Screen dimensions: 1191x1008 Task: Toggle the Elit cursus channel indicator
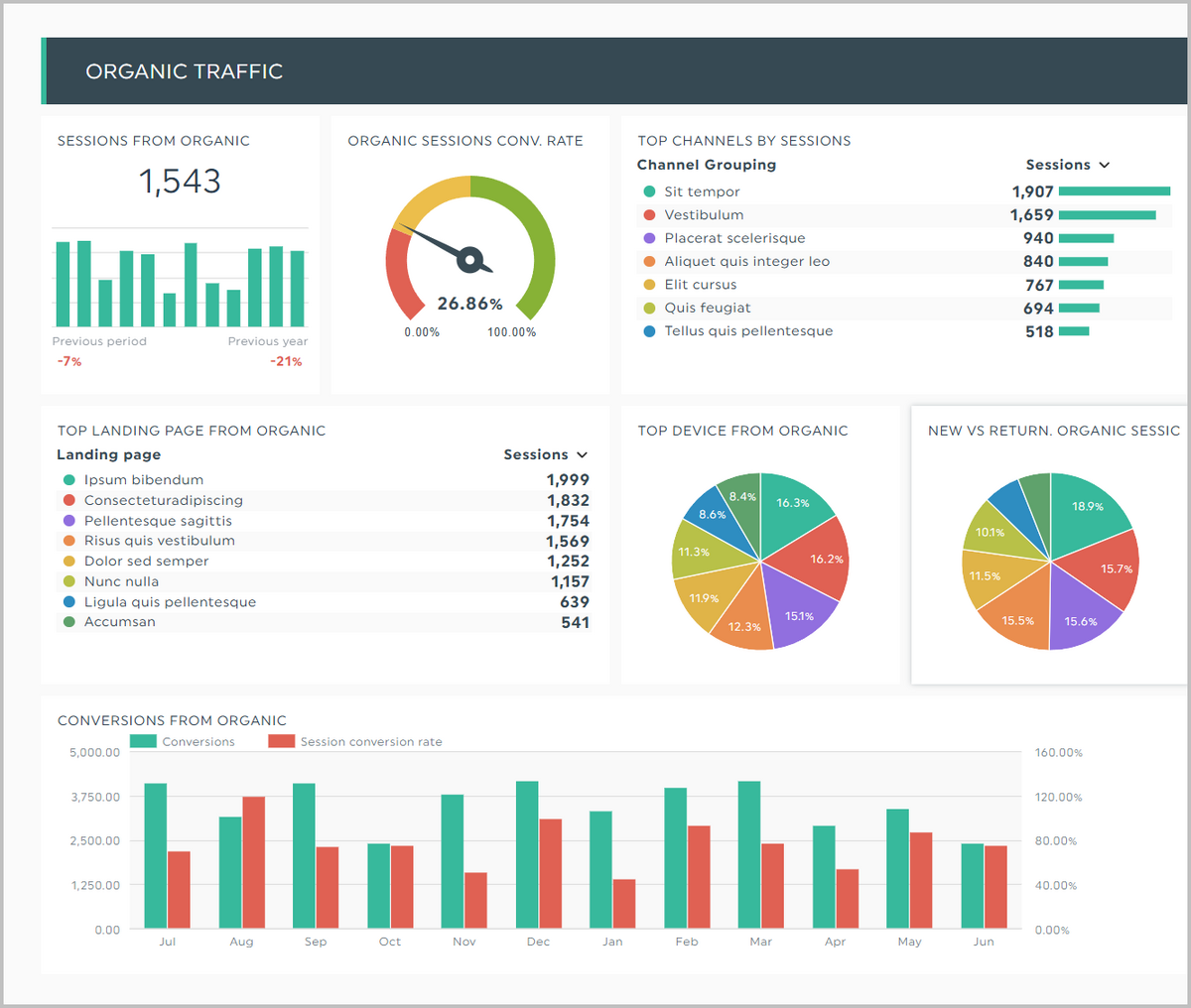(x=648, y=284)
